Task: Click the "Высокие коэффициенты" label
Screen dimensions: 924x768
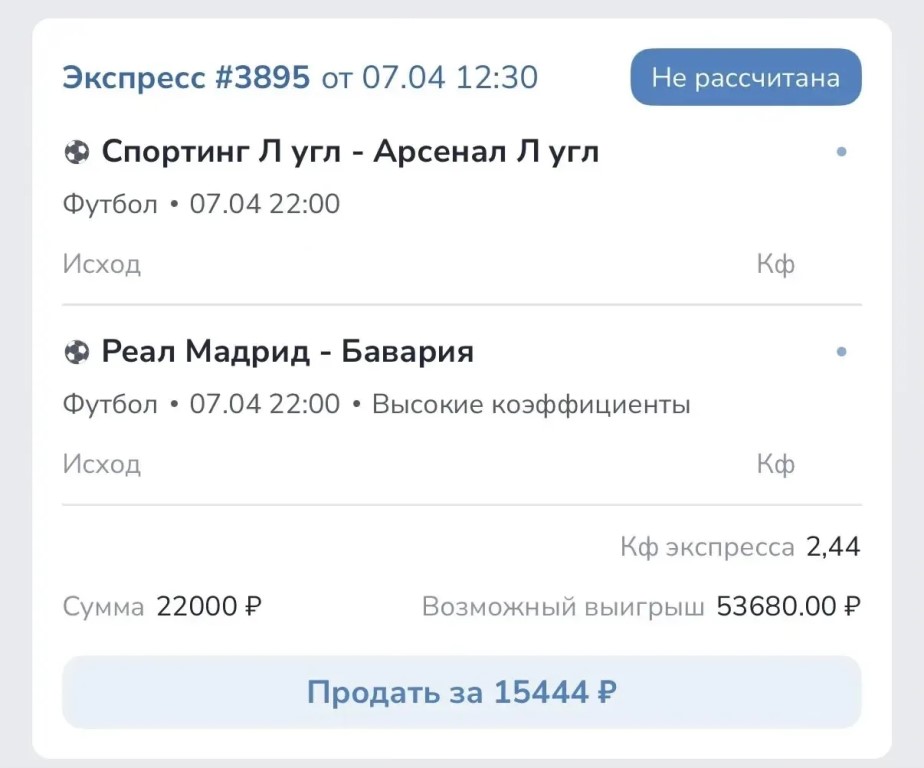Action: (x=531, y=405)
